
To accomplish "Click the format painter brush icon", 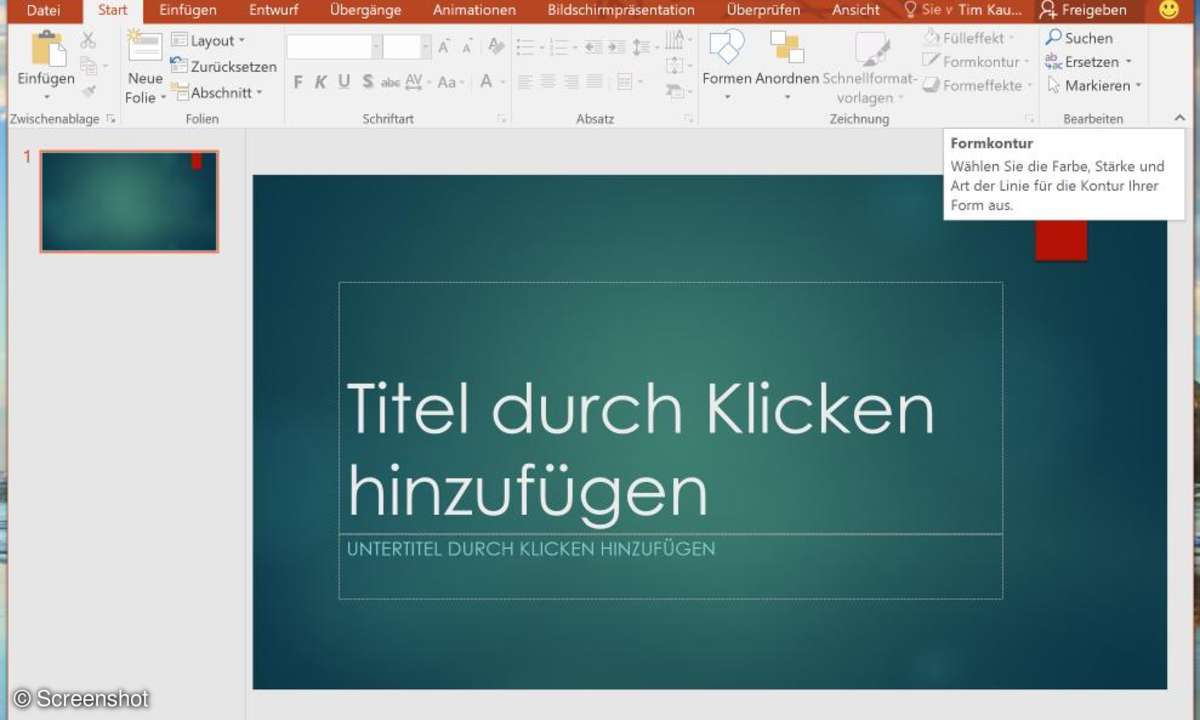I will point(89,90).
